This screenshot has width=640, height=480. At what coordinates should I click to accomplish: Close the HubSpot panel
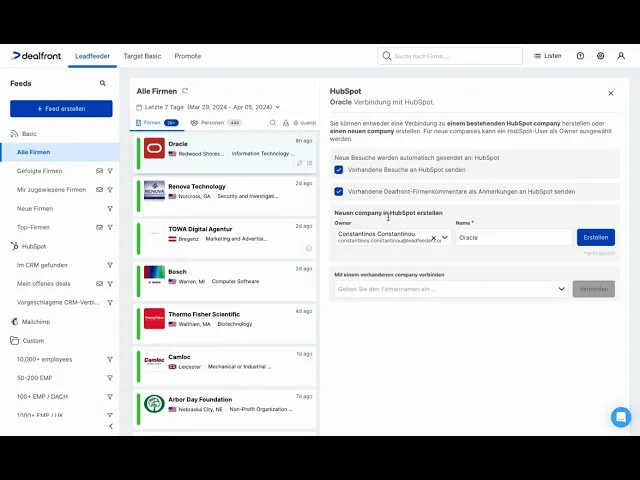point(611,93)
